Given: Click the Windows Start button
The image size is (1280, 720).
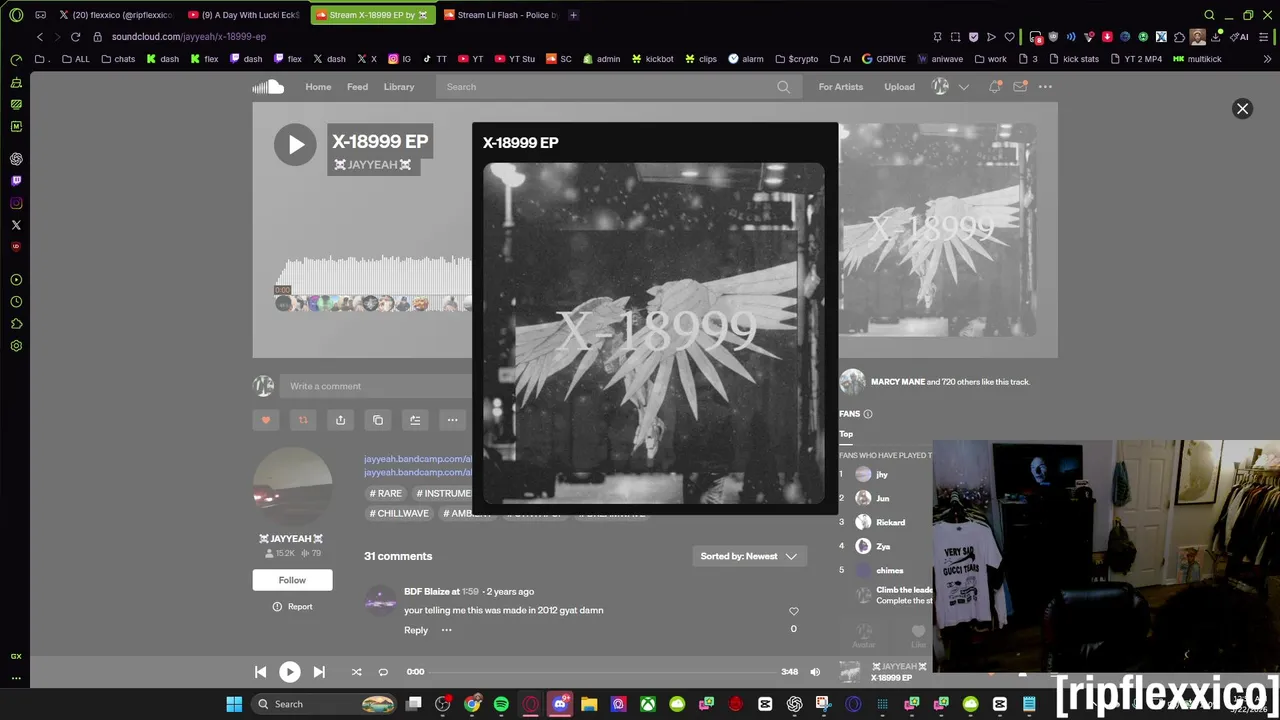Looking at the screenshot, I should coord(234,704).
